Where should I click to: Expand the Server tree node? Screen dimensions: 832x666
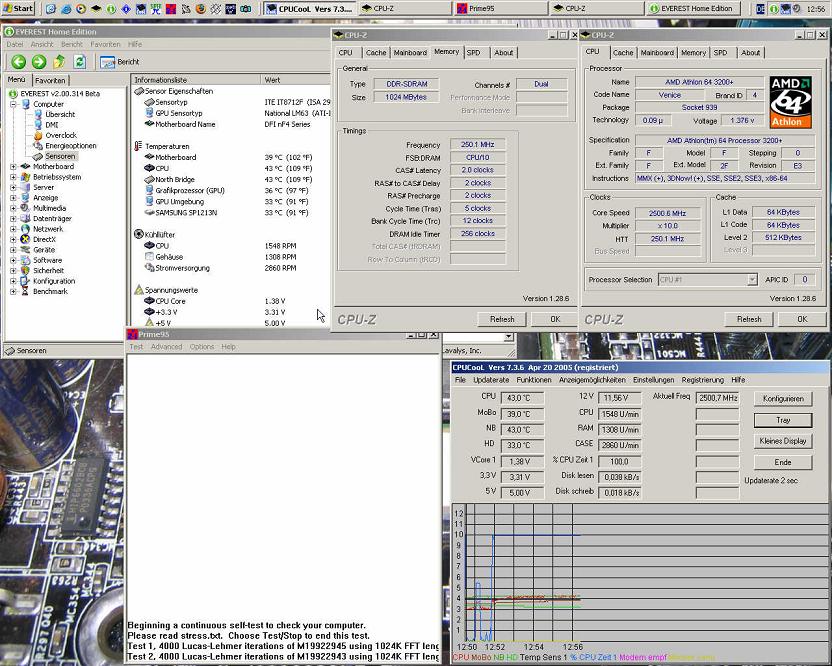click(x=13, y=187)
